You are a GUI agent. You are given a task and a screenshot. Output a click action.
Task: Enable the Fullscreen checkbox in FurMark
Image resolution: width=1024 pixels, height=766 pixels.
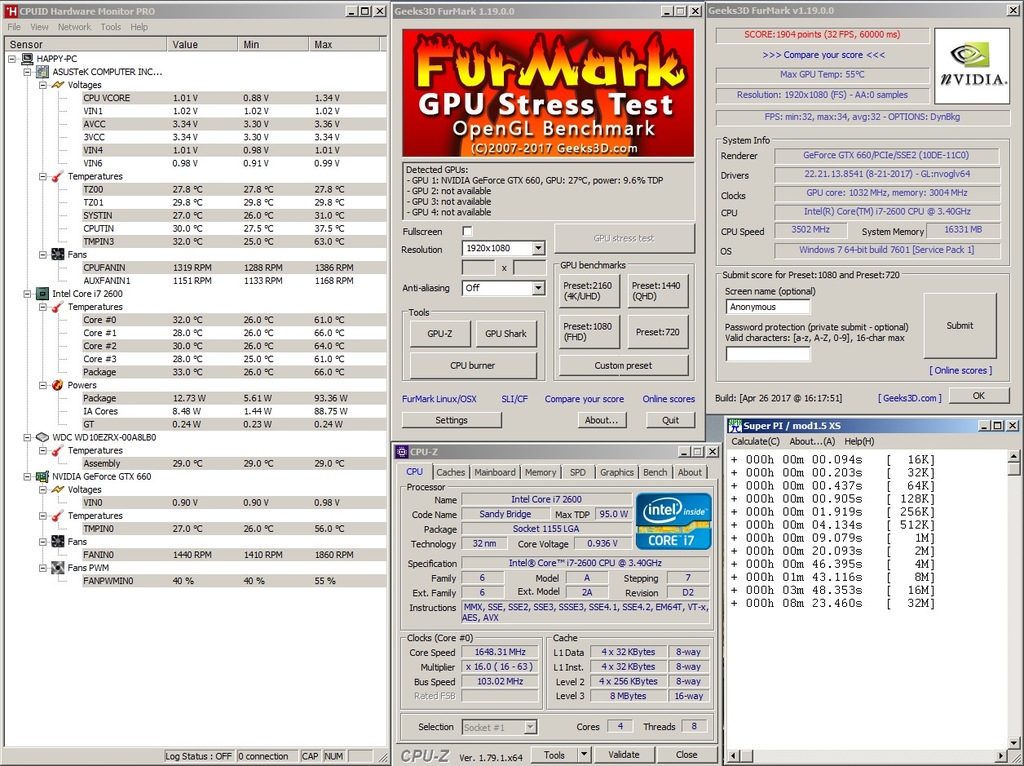click(467, 231)
